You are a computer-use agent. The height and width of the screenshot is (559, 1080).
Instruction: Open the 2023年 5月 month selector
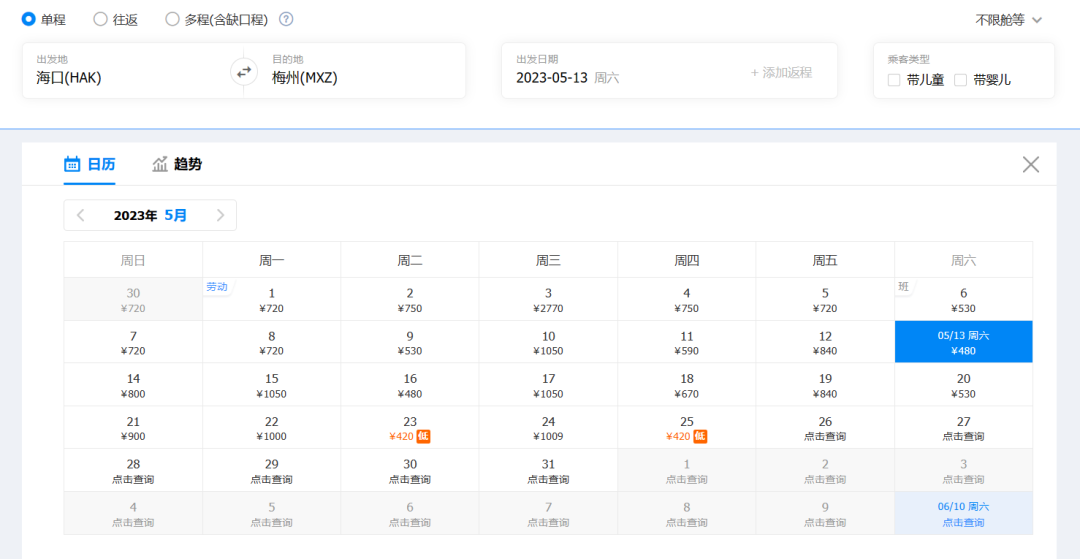(x=150, y=215)
